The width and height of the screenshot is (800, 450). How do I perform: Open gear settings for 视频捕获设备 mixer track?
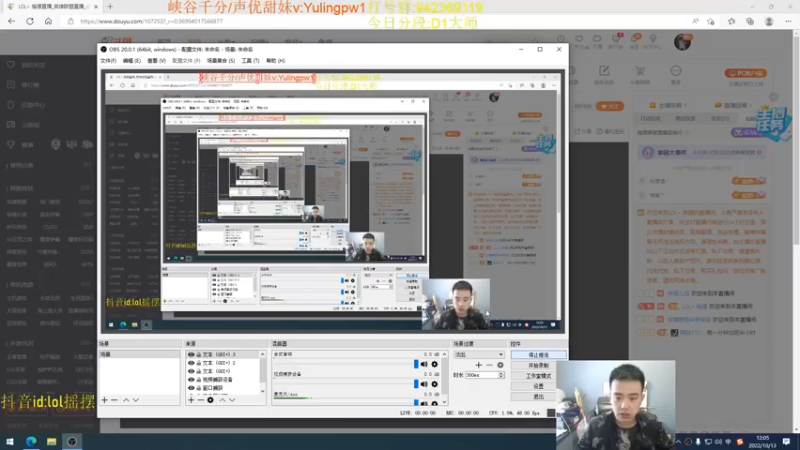click(435, 384)
